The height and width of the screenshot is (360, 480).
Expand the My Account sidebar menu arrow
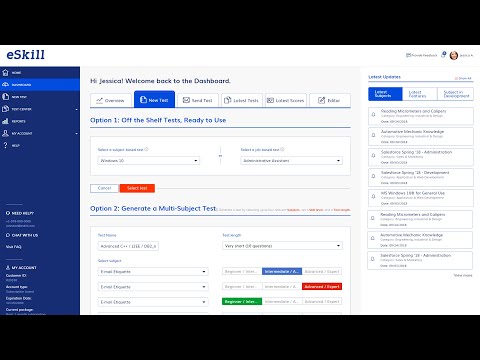click(x=77, y=134)
